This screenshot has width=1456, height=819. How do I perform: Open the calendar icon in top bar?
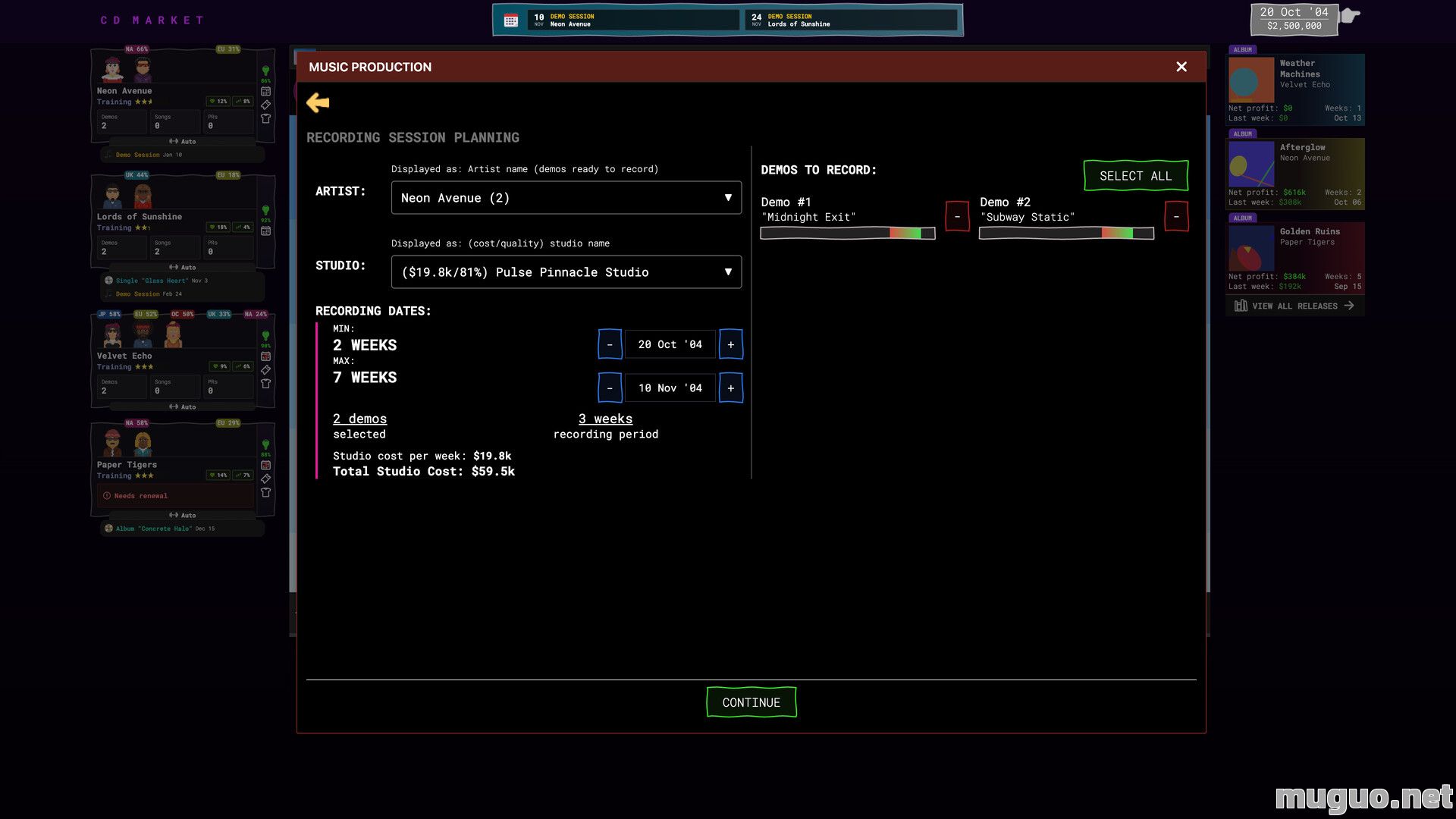point(511,20)
